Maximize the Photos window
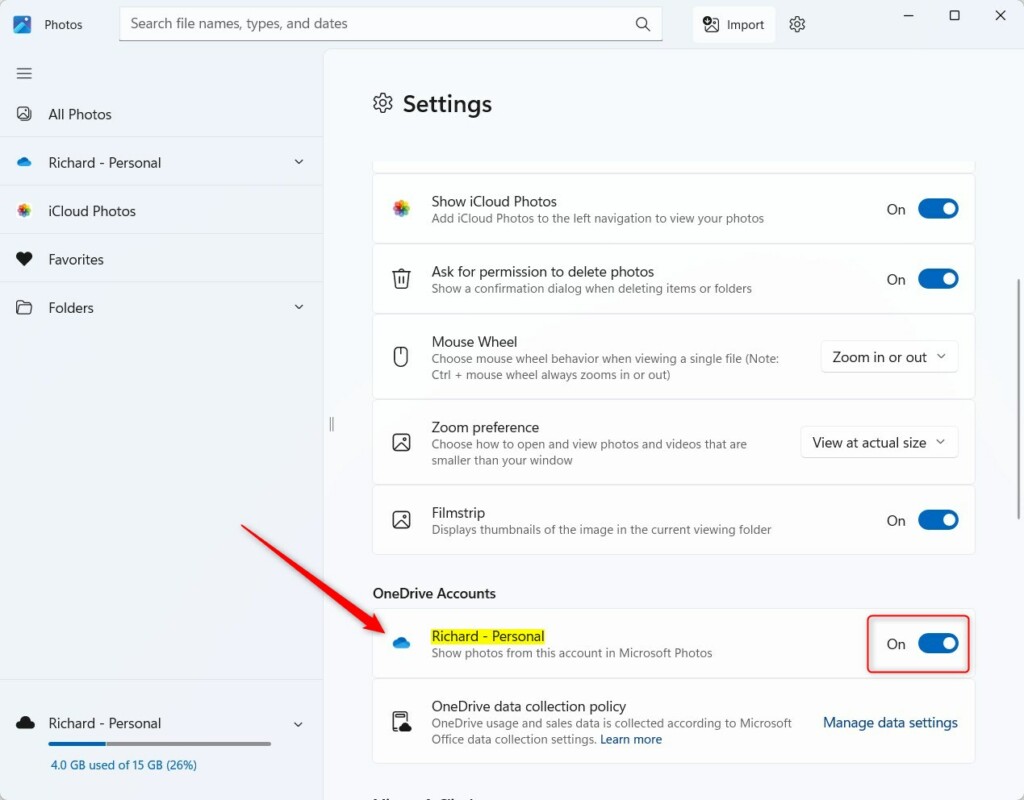The width and height of the screenshot is (1024, 800). pos(954,15)
